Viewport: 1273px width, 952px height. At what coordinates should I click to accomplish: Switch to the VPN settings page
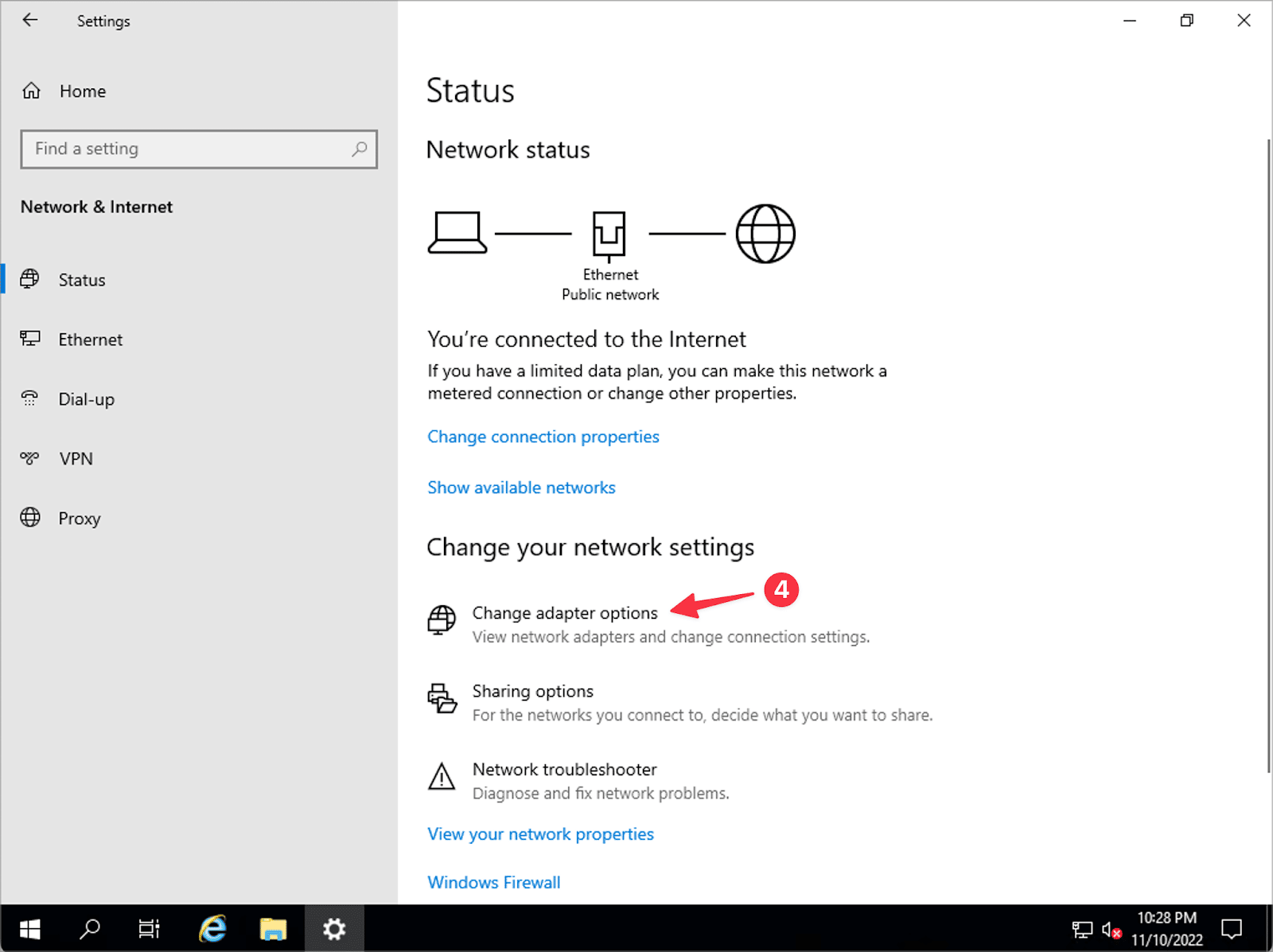point(76,459)
